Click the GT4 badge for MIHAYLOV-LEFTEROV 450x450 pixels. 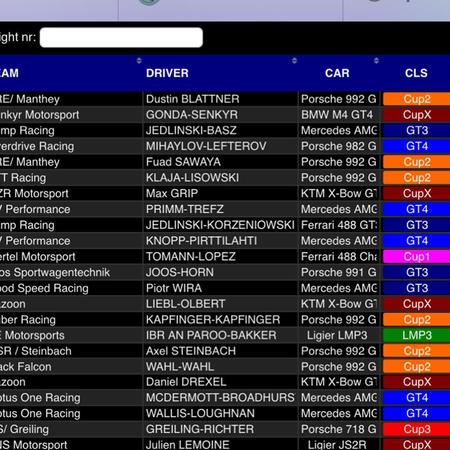coord(417,146)
